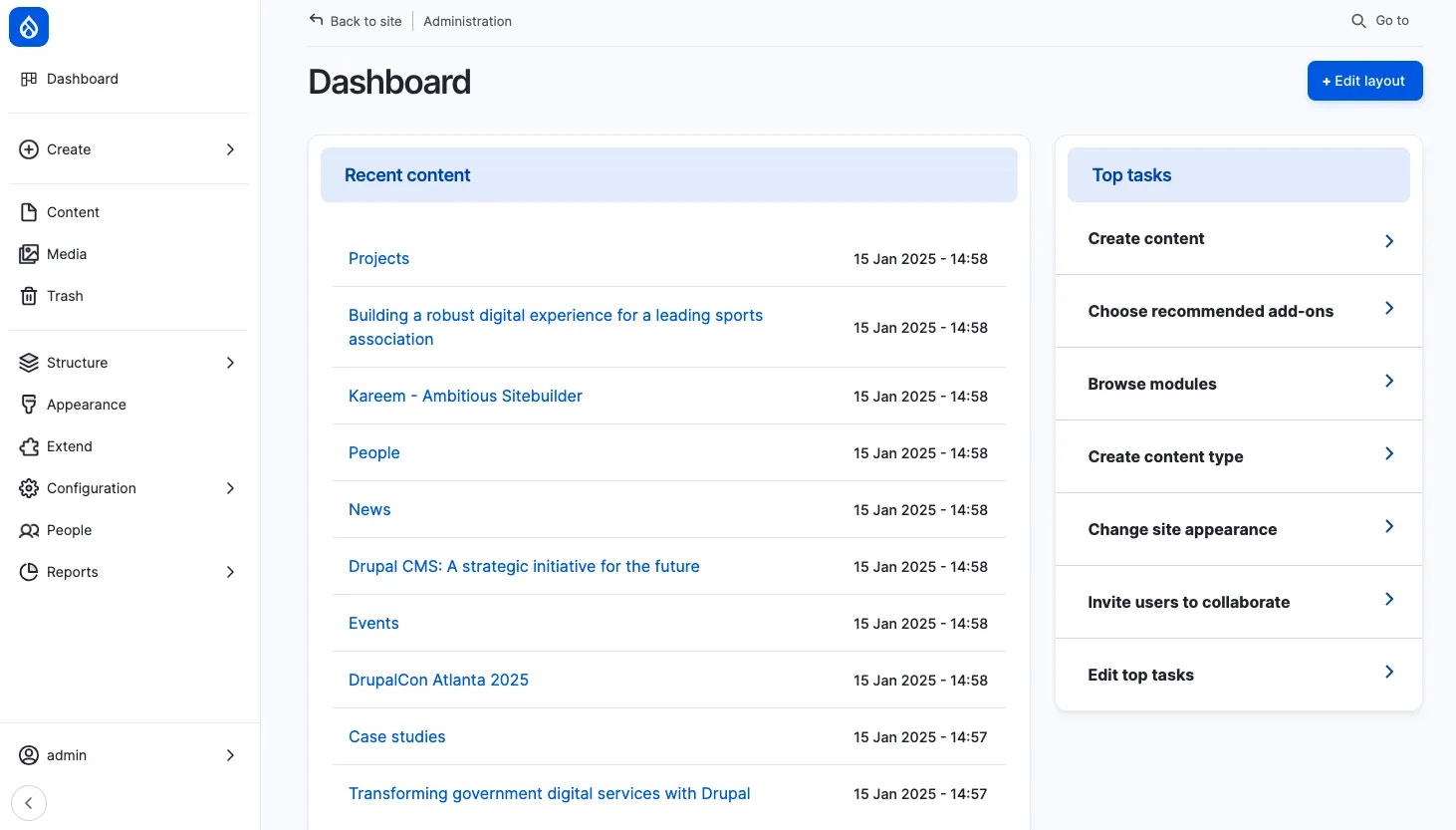Click the Content page icon
The height and width of the screenshot is (830, 1456).
click(29, 212)
